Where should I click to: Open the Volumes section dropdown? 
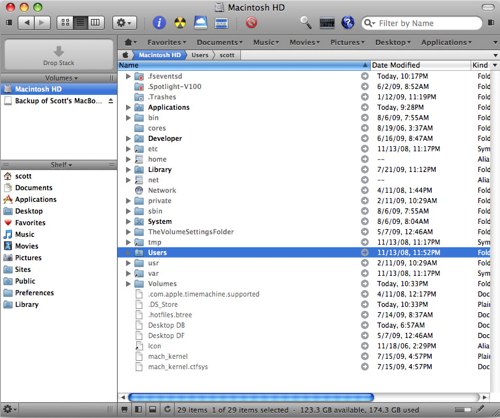(x=61, y=78)
